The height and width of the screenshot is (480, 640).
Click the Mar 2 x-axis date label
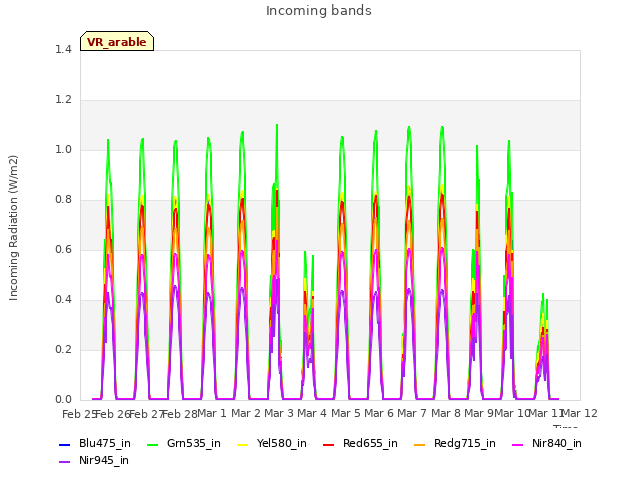click(x=246, y=413)
